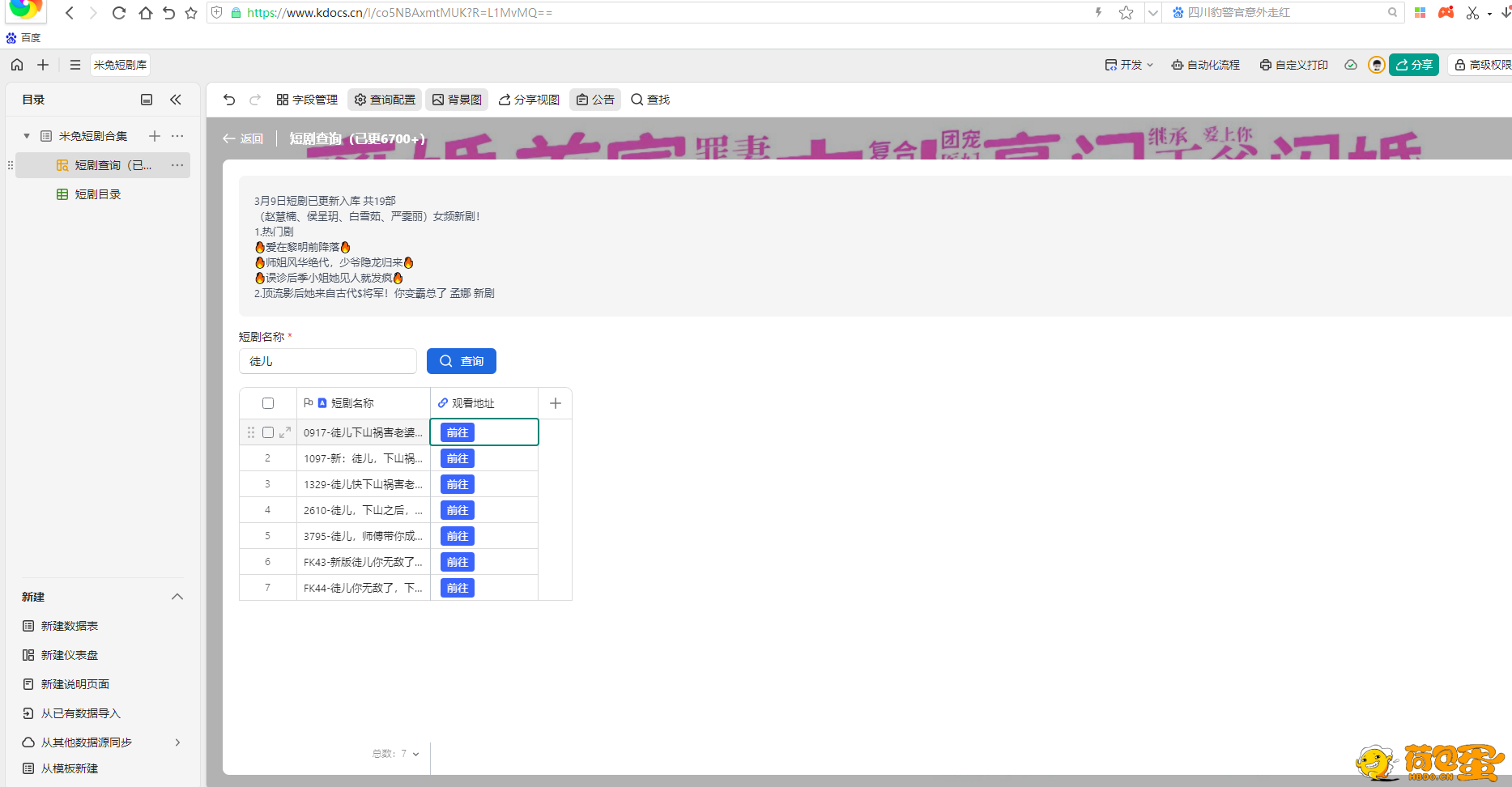Click the green 分享 share button
This screenshot has height=787, width=1512.
tap(1414, 65)
